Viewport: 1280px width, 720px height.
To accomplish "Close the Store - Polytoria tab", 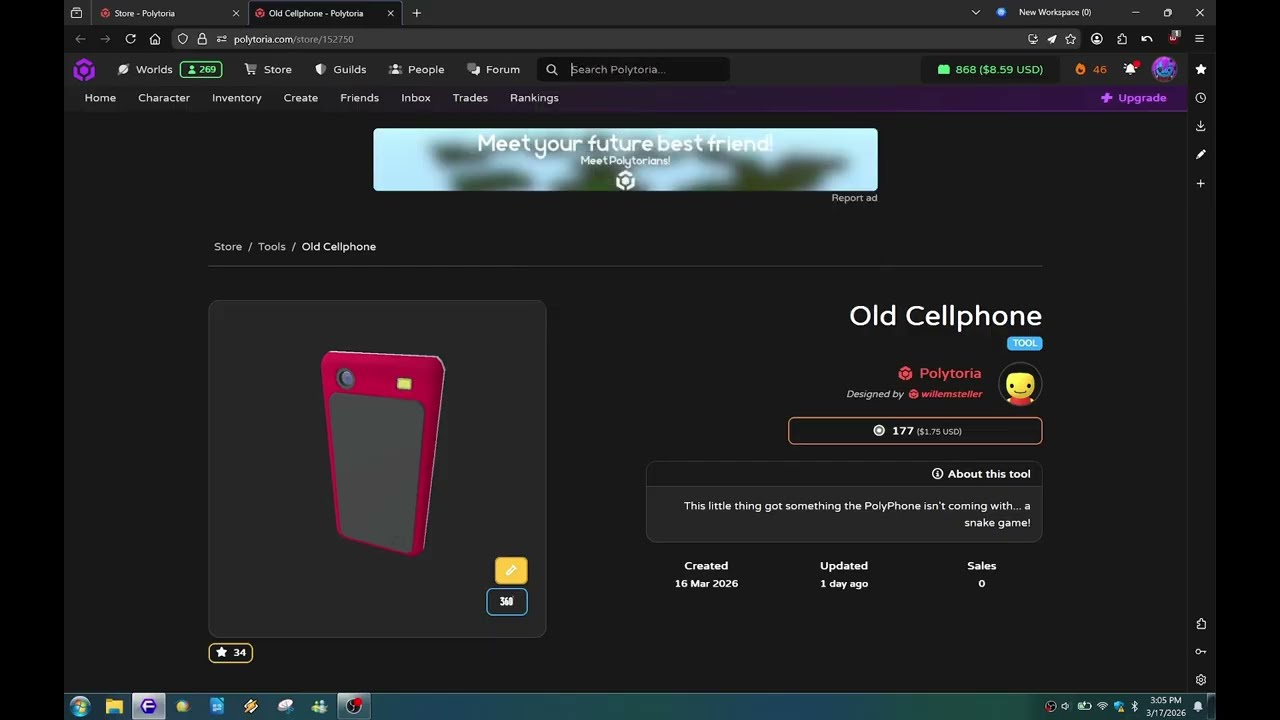I will [236, 13].
